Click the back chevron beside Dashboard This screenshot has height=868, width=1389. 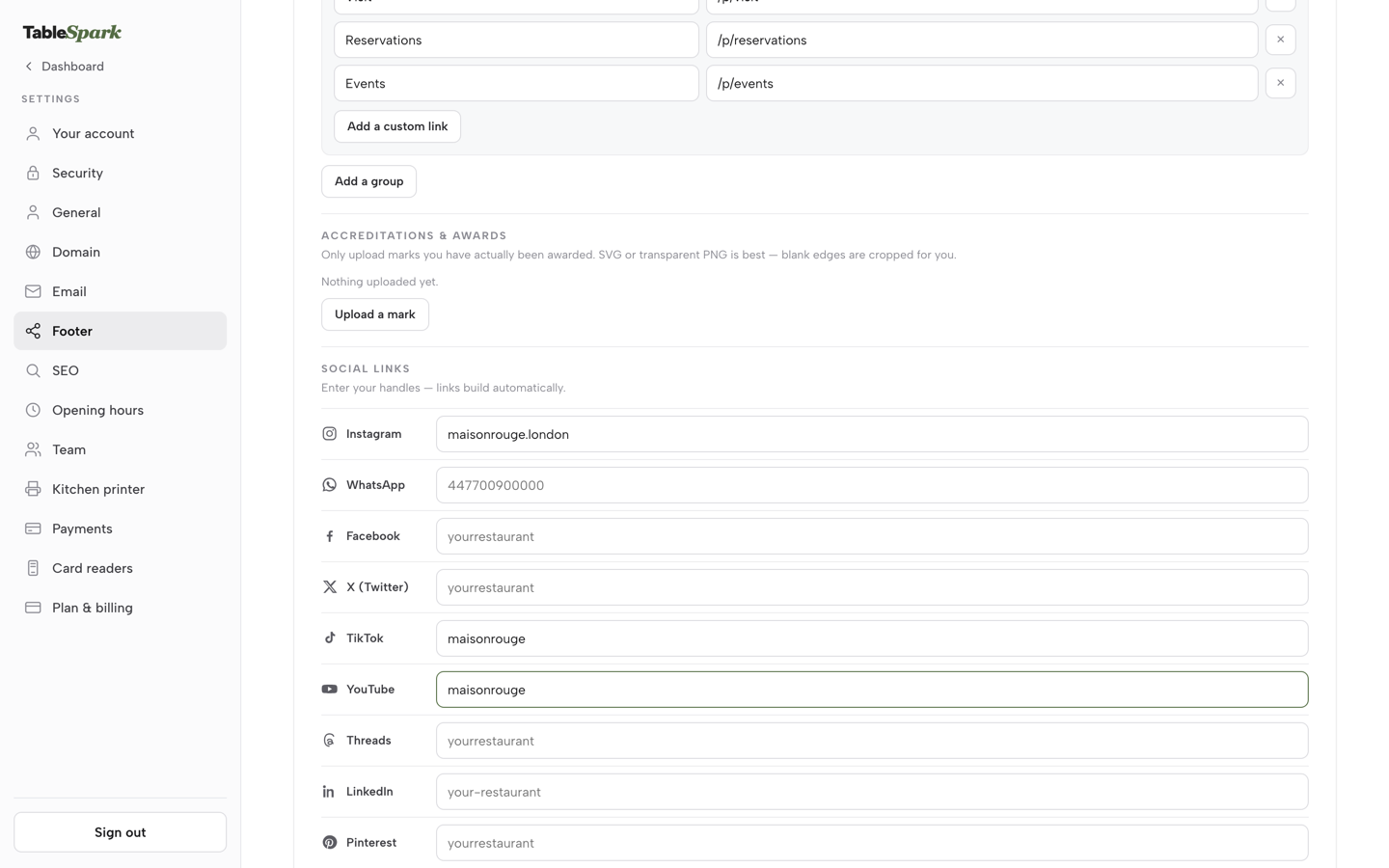[x=29, y=67]
